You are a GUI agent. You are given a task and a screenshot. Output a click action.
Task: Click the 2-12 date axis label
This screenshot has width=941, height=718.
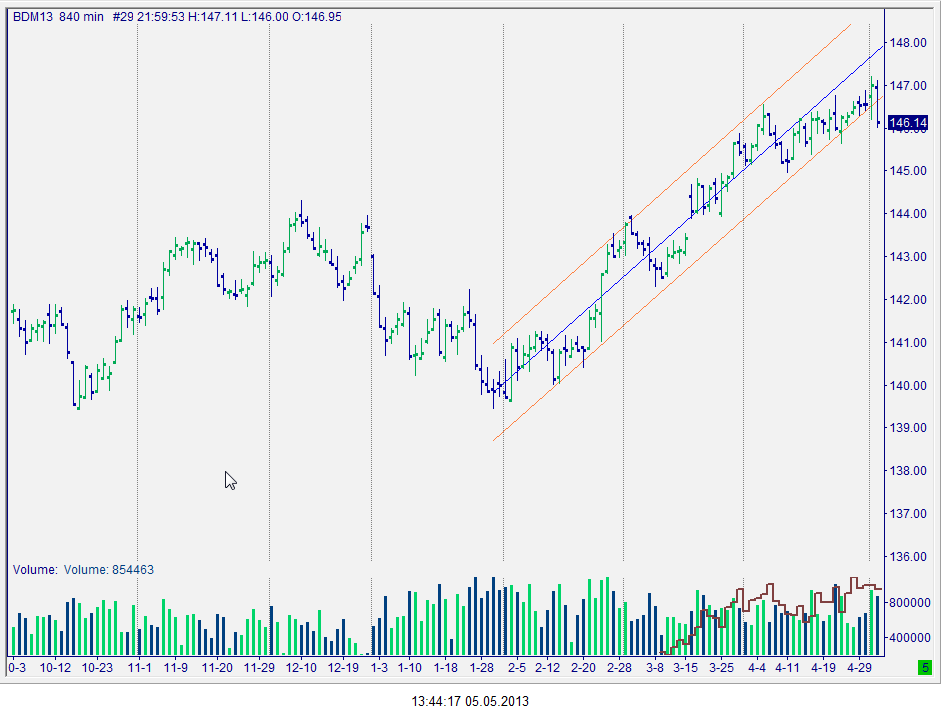pos(547,668)
